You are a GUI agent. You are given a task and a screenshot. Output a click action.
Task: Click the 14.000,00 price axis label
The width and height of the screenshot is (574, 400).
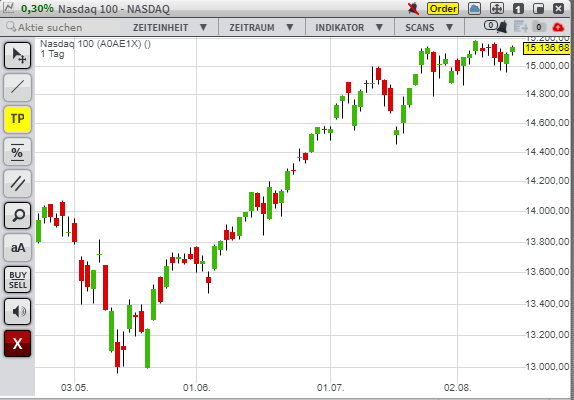[x=548, y=211]
